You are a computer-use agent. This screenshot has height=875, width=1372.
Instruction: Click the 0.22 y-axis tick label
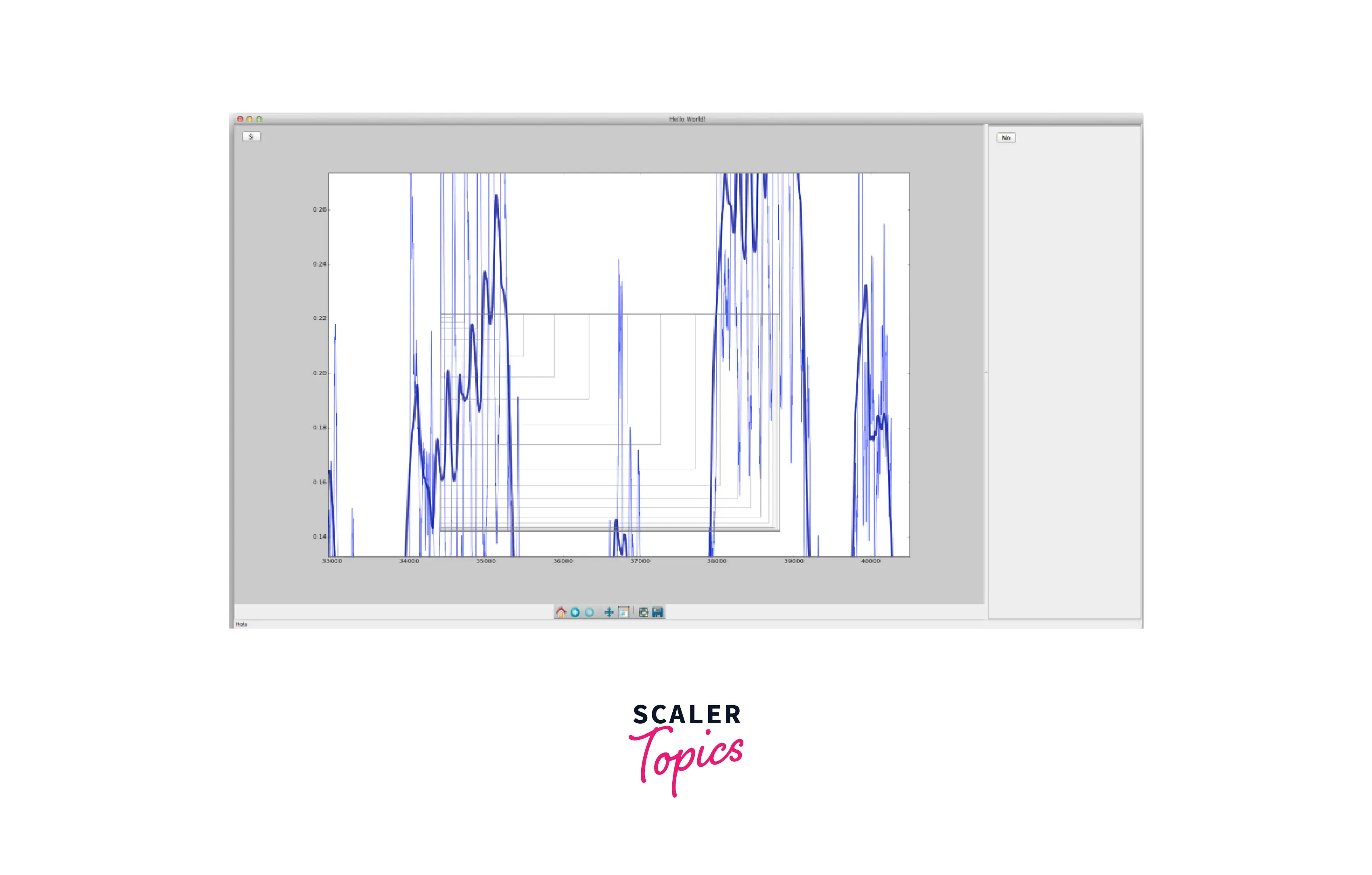tap(319, 318)
